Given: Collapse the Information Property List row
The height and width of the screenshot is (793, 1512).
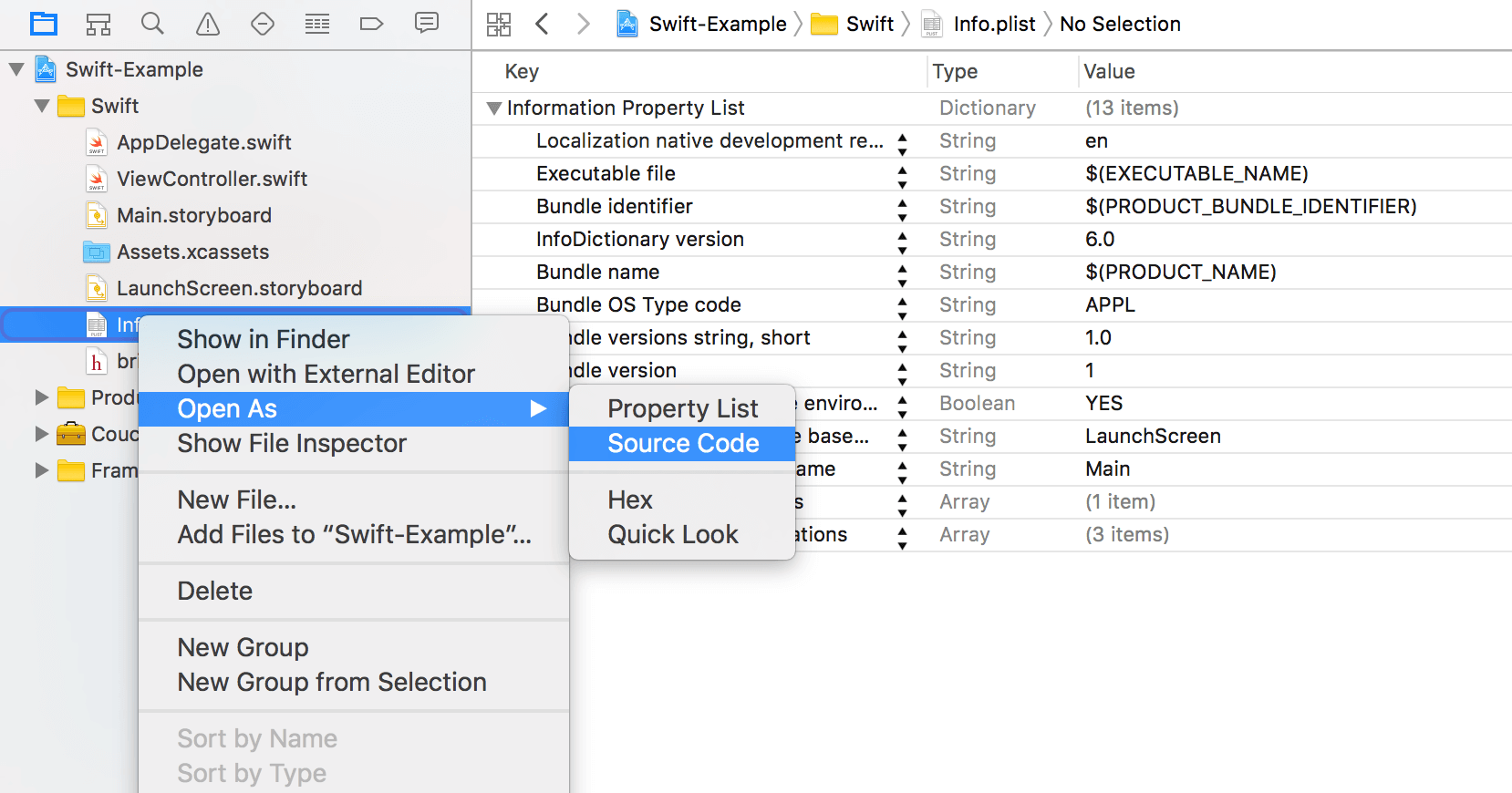Looking at the screenshot, I should (x=494, y=108).
